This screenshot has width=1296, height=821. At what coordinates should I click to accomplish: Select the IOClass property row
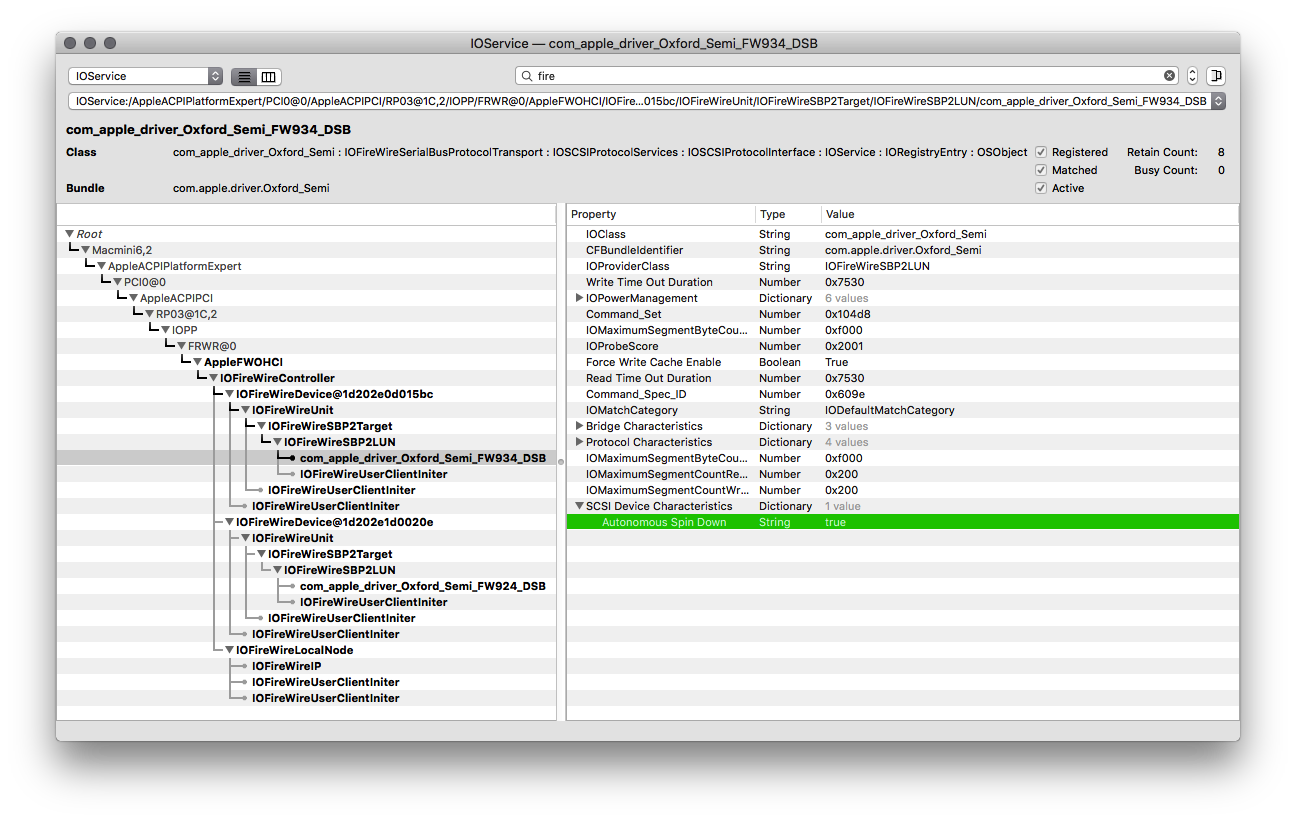(903, 234)
